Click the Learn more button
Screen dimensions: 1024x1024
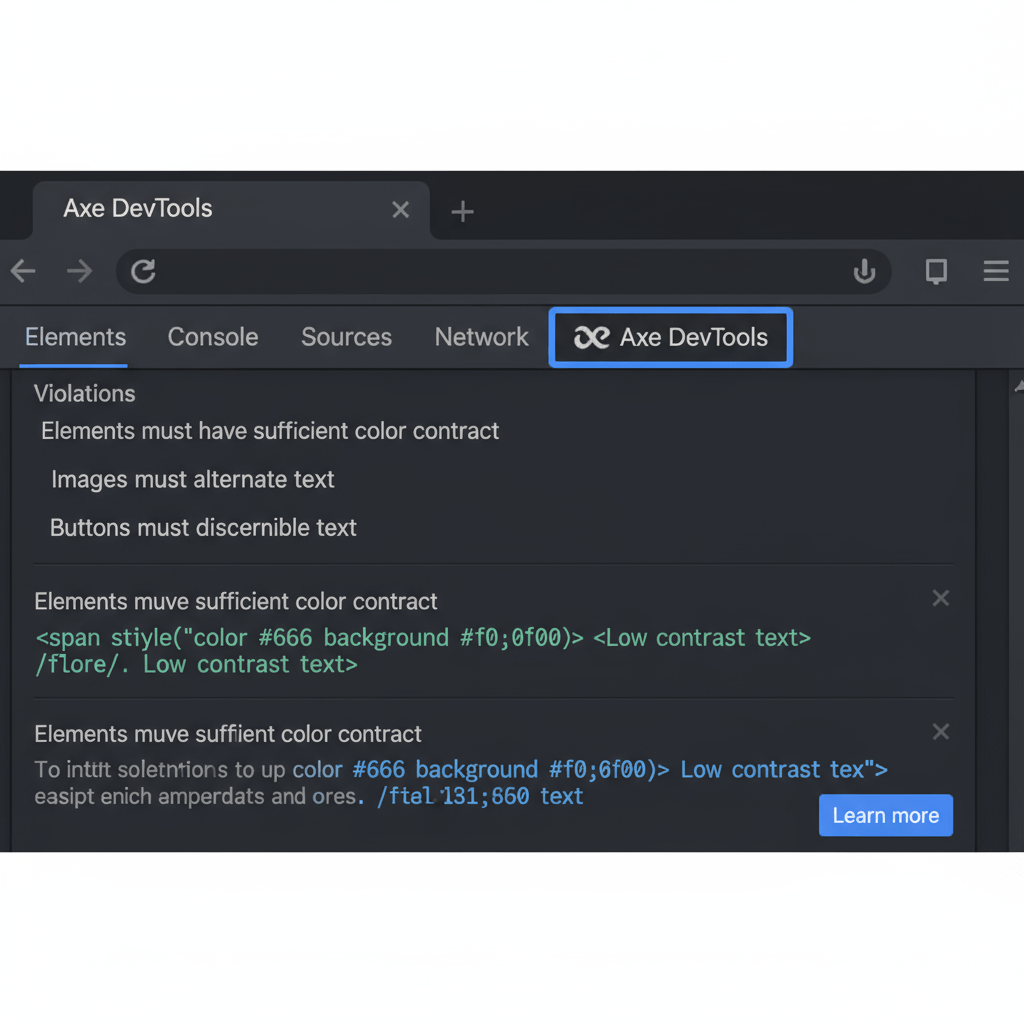click(x=886, y=815)
